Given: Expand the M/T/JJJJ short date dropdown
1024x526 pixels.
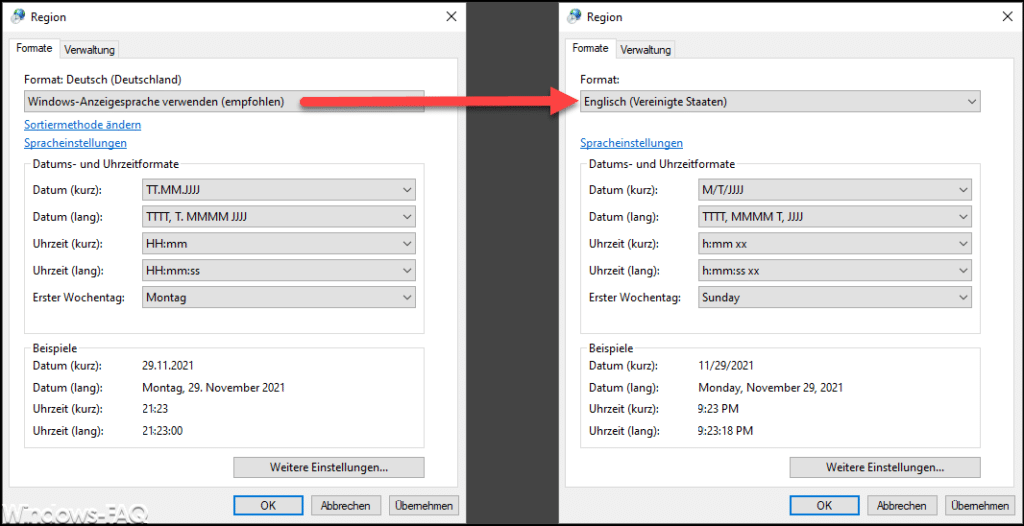Looking at the screenshot, I should click(835, 190).
